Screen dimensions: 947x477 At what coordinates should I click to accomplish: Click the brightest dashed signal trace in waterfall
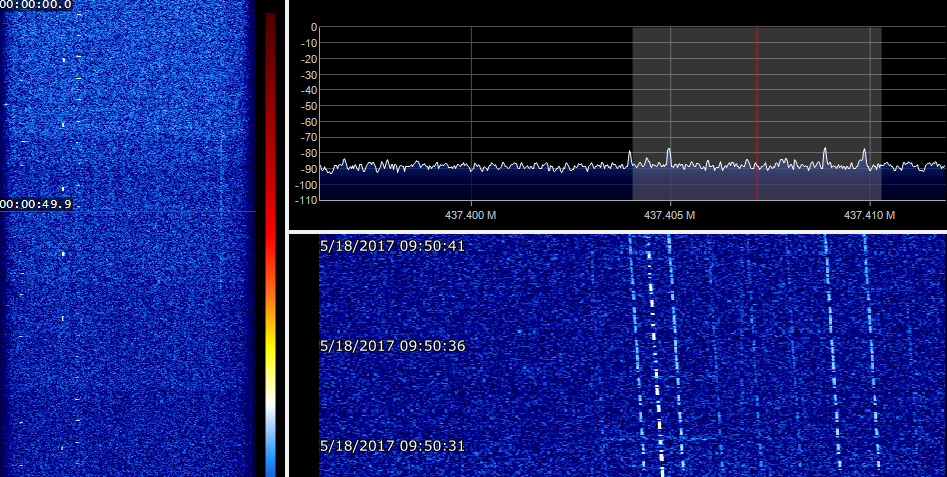(x=655, y=356)
